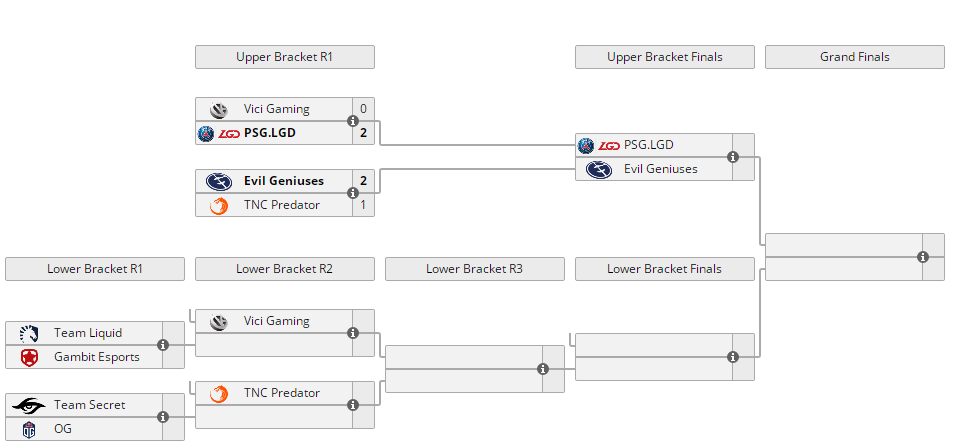957x445 pixels.
Task: Click the Gambit Esports logo icon
Action: point(29,357)
